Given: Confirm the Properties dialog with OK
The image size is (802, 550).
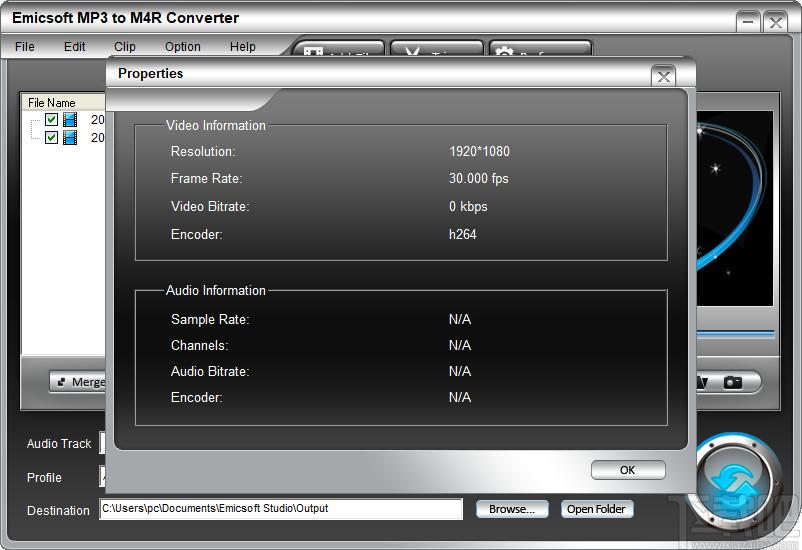Looking at the screenshot, I should tap(628, 470).
